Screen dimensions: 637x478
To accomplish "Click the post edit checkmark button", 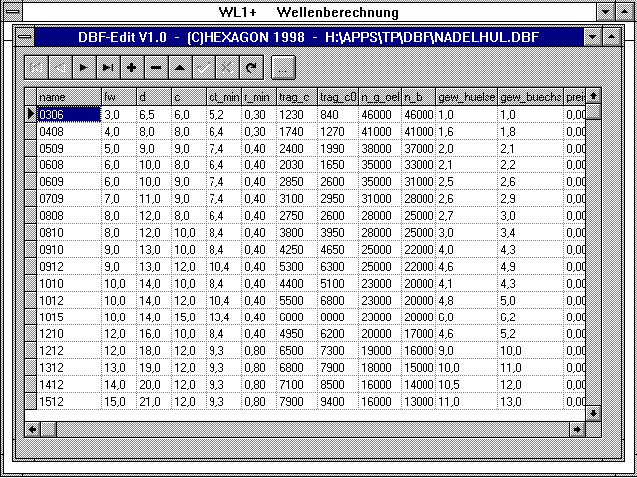I will coord(202,68).
